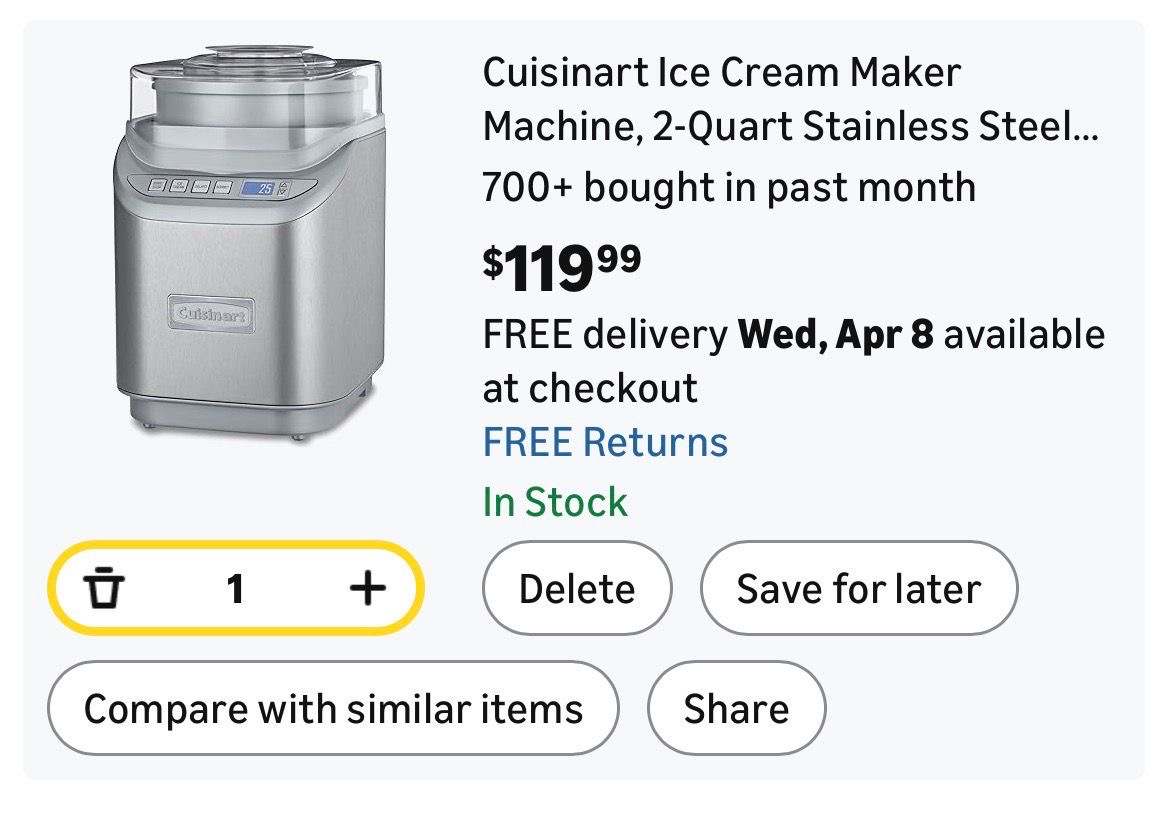Viewport: 1169px width, 817px height.
Task: Click the "Machine, 2-Quart Stainless Steel" title line
Action: point(790,128)
